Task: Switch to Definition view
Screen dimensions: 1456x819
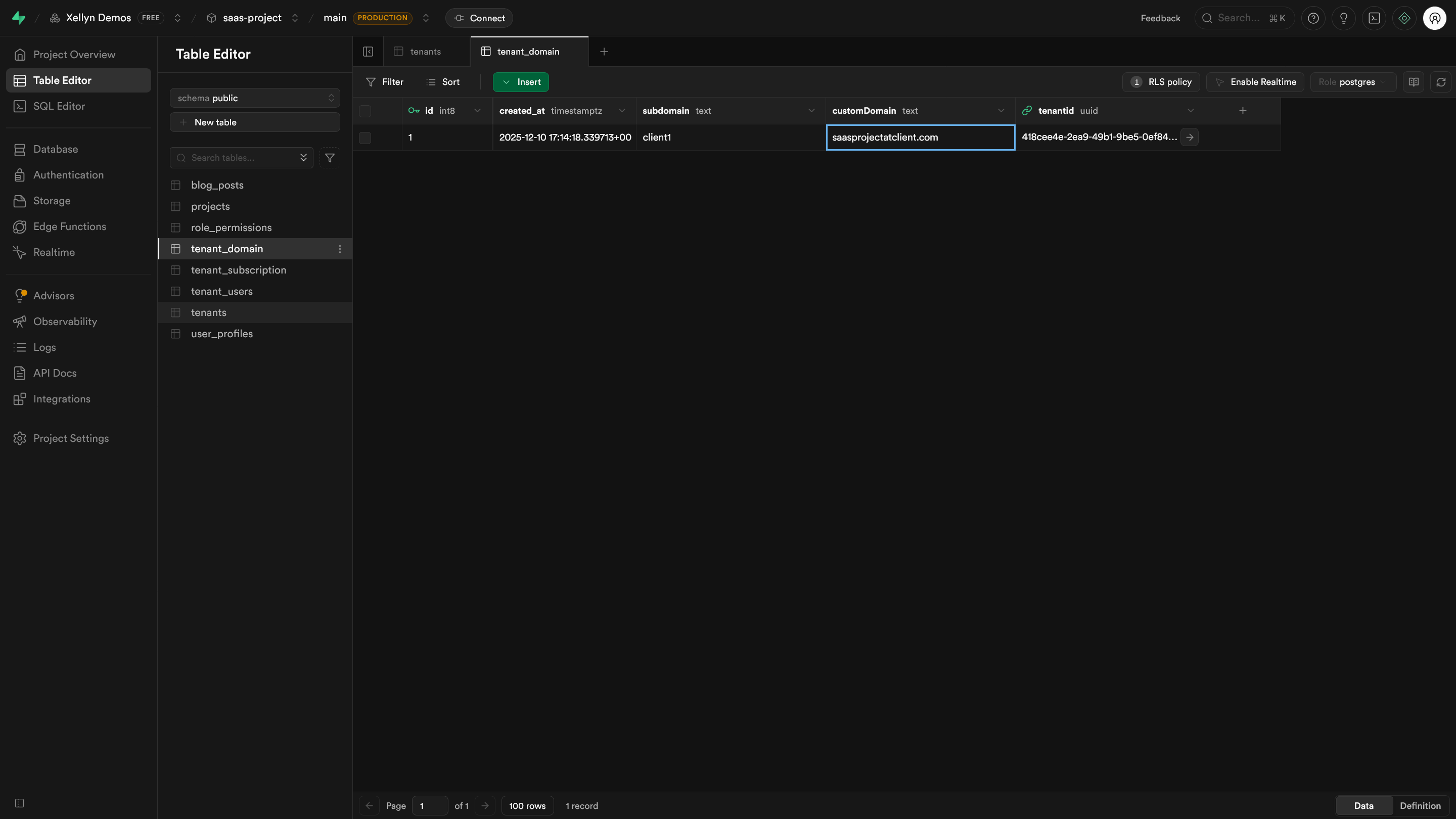Action: [1421, 805]
